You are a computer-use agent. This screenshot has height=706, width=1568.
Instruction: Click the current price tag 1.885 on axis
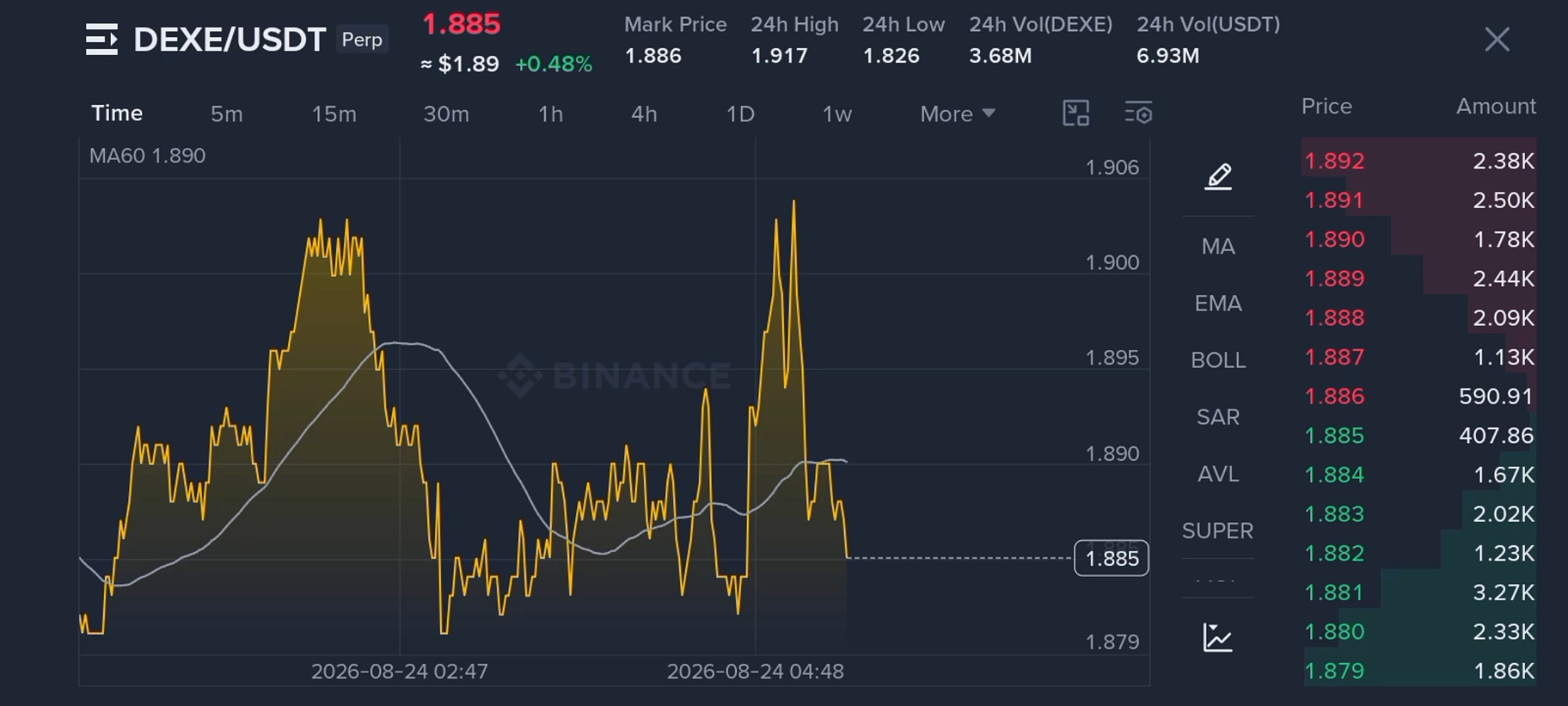tap(1112, 558)
